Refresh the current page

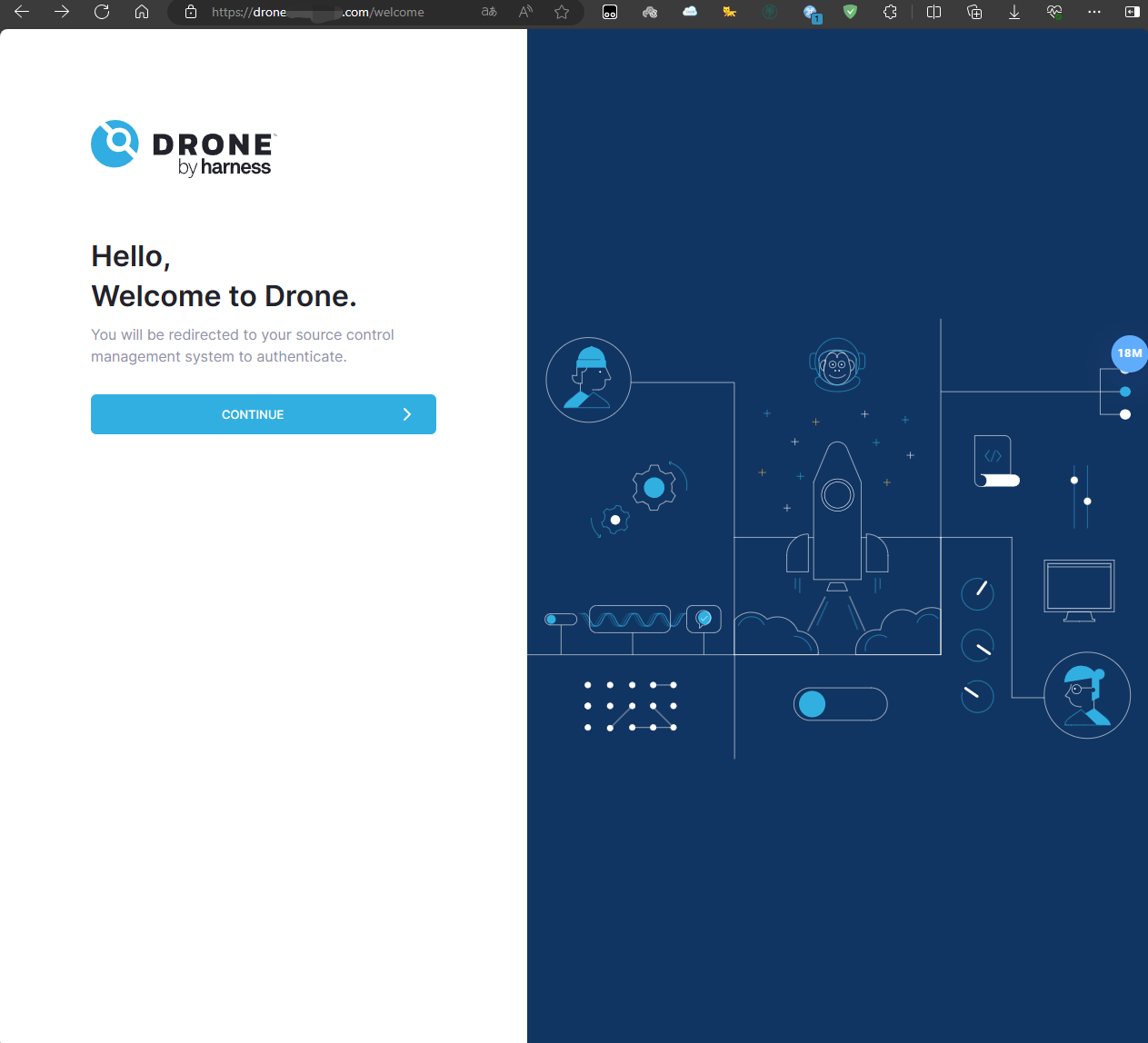pos(102,12)
